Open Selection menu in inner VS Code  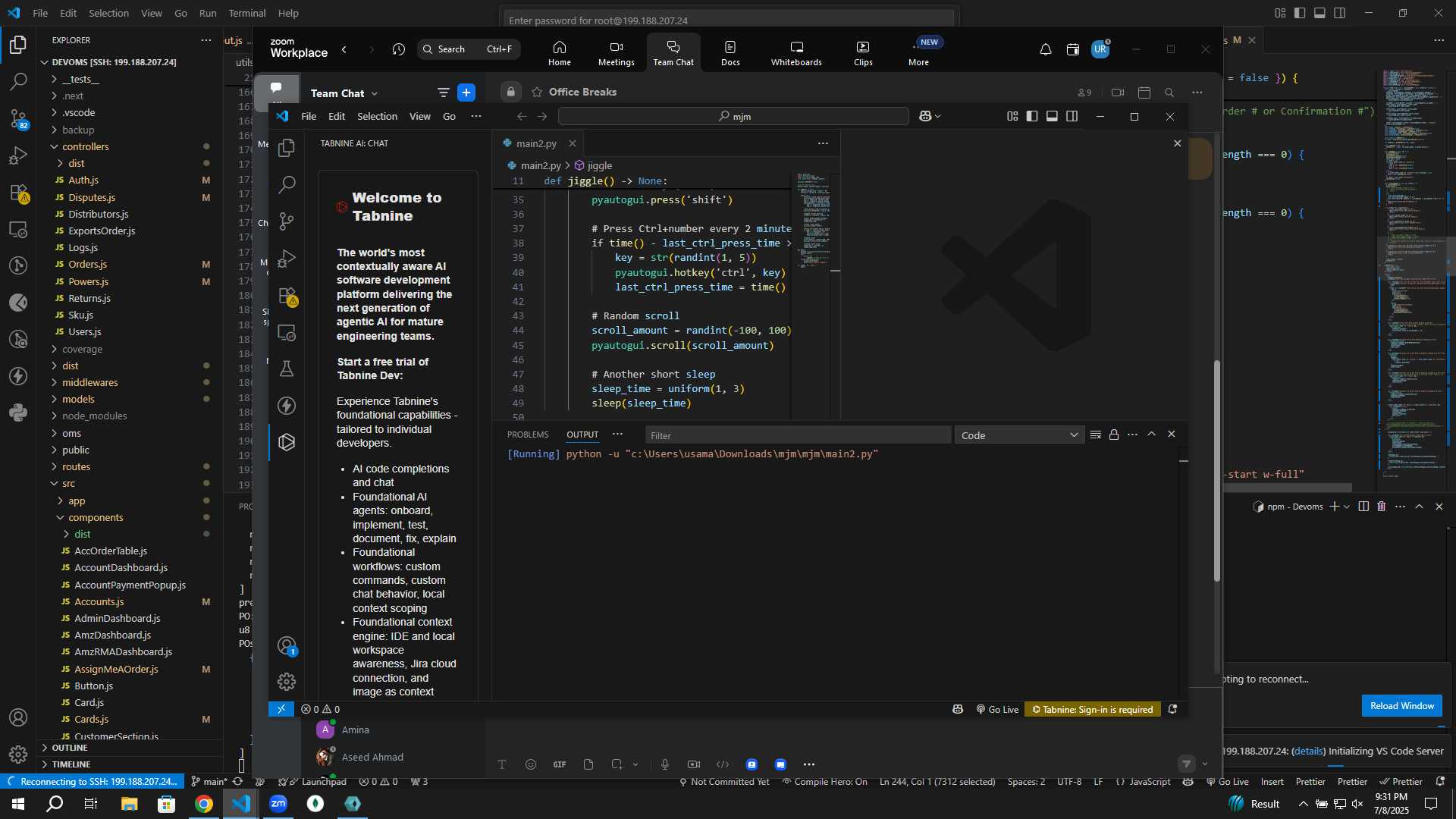tap(377, 116)
